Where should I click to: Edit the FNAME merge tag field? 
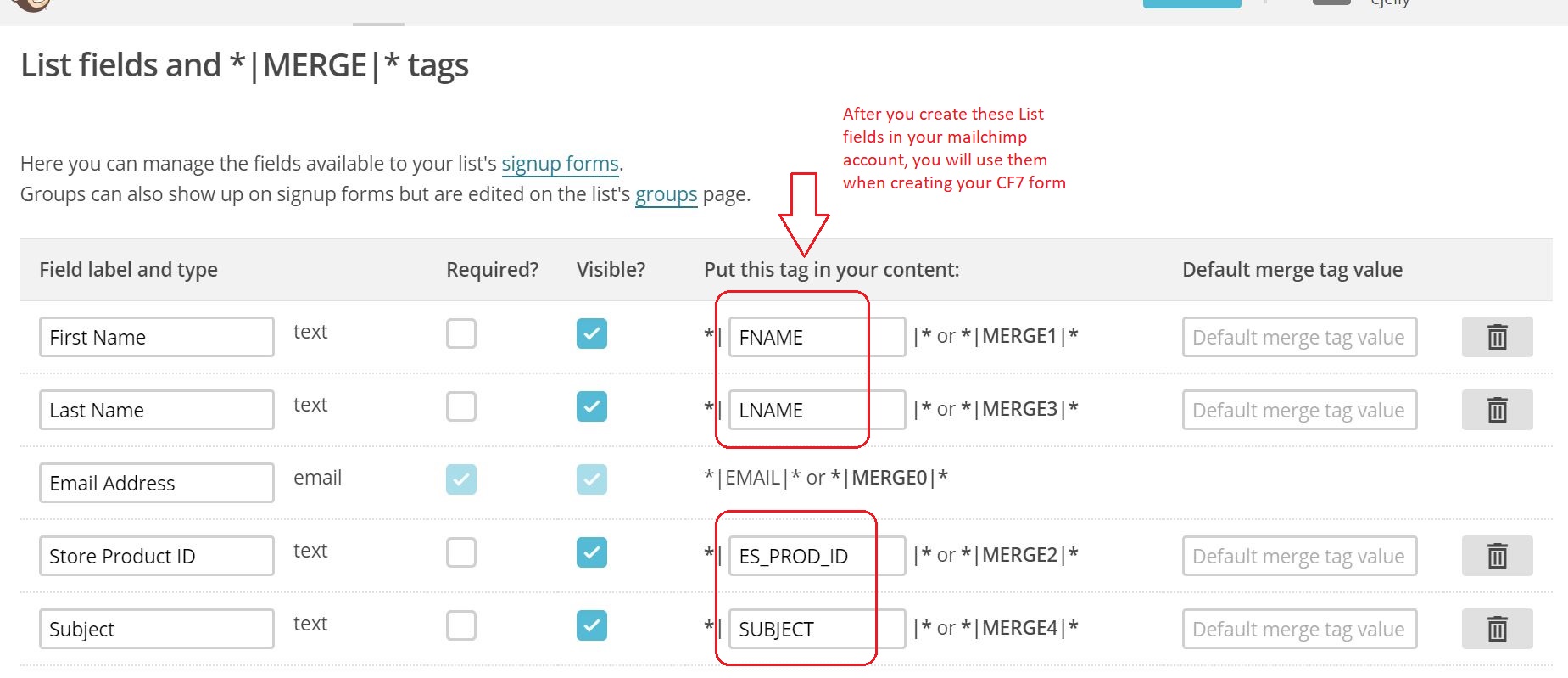point(817,337)
